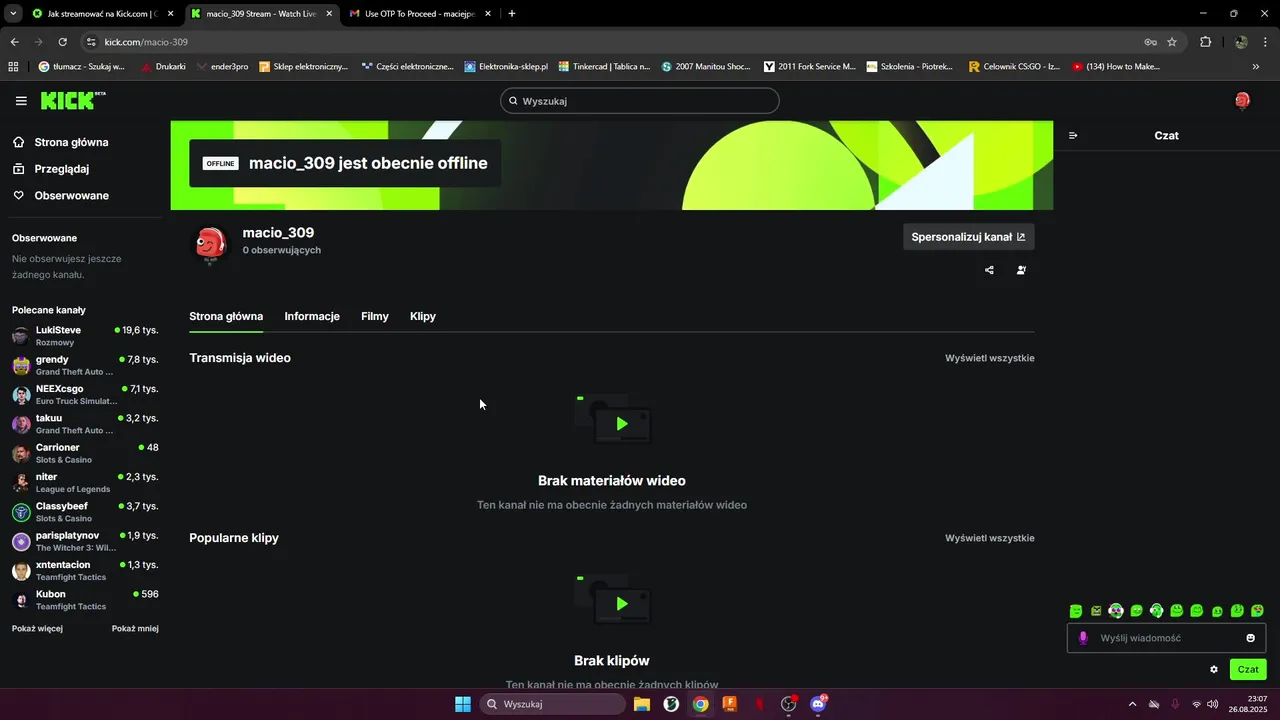Focus the Wyszukaj search field on Kick
This screenshot has height=720, width=1280.
tap(640, 101)
